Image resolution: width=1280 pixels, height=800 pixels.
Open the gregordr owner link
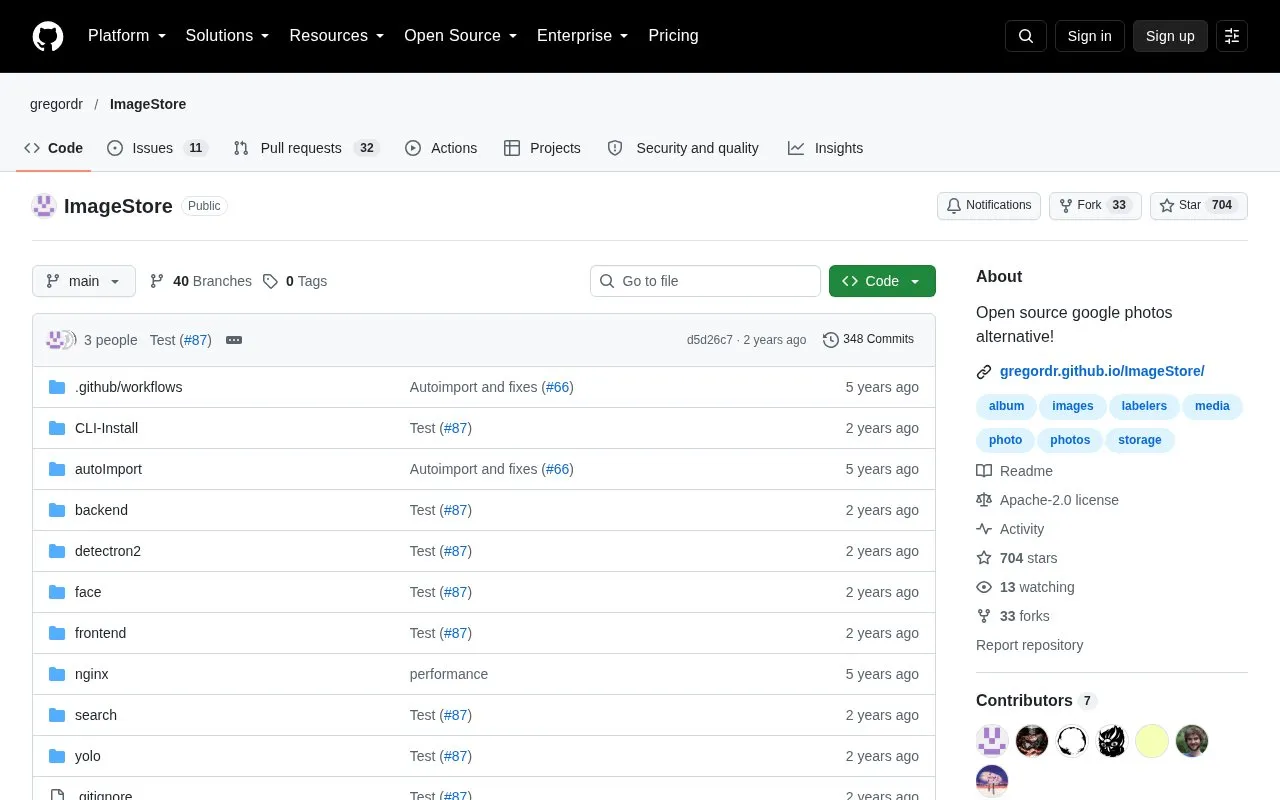56,104
